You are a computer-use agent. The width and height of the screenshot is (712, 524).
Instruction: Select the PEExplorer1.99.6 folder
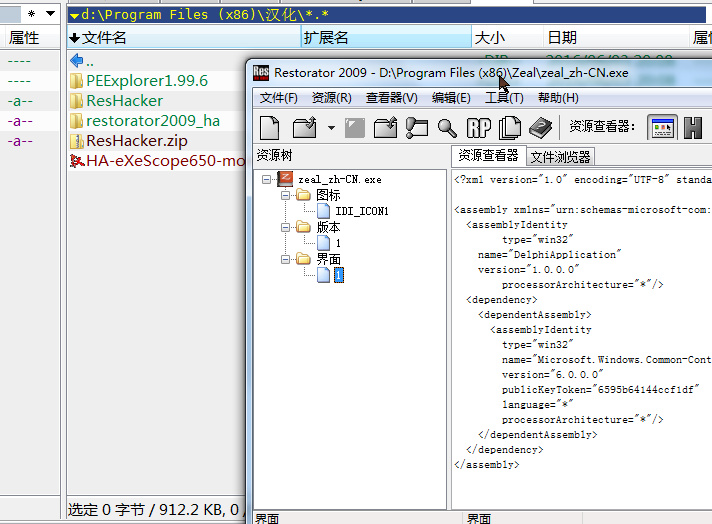147,81
